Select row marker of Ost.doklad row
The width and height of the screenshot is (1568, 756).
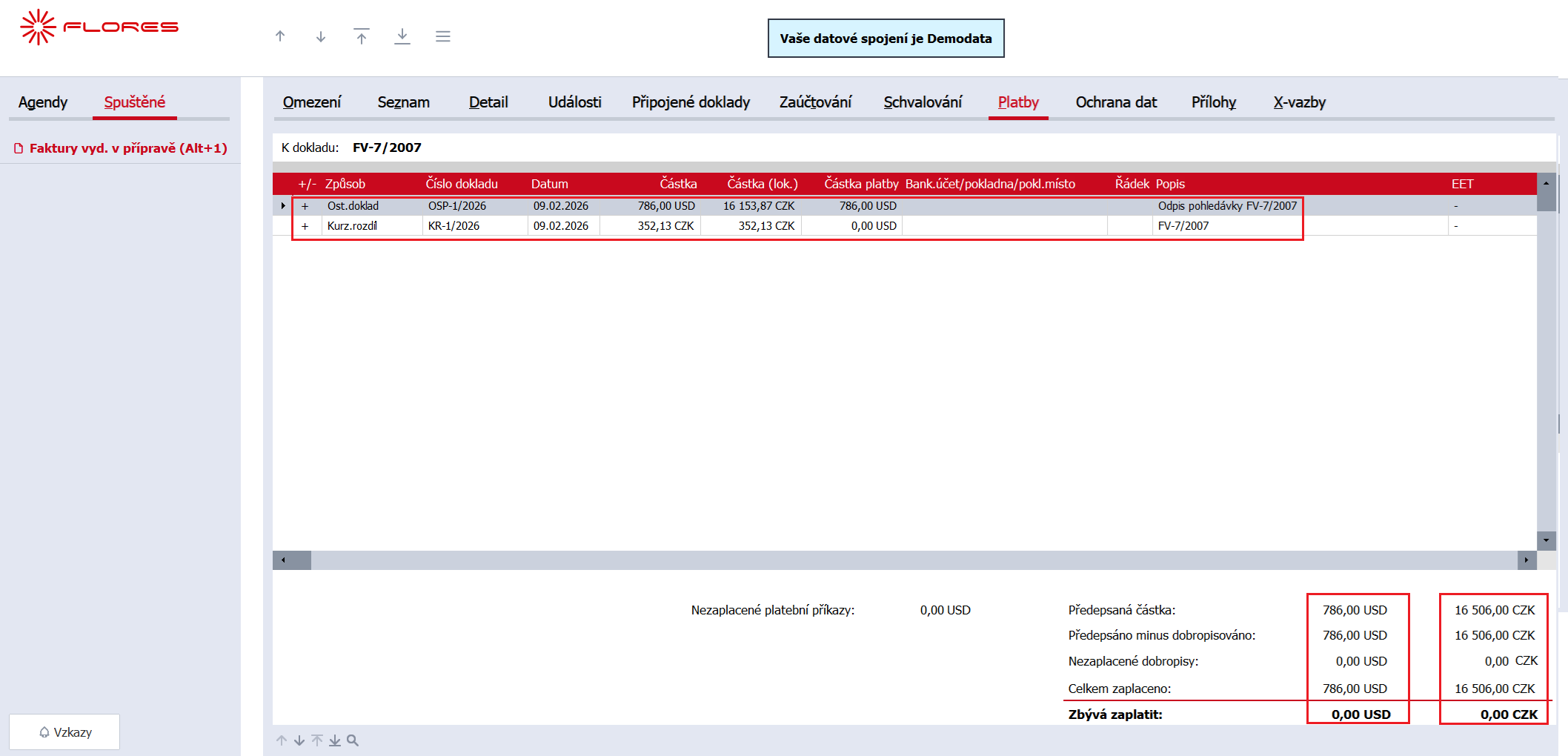(282, 206)
